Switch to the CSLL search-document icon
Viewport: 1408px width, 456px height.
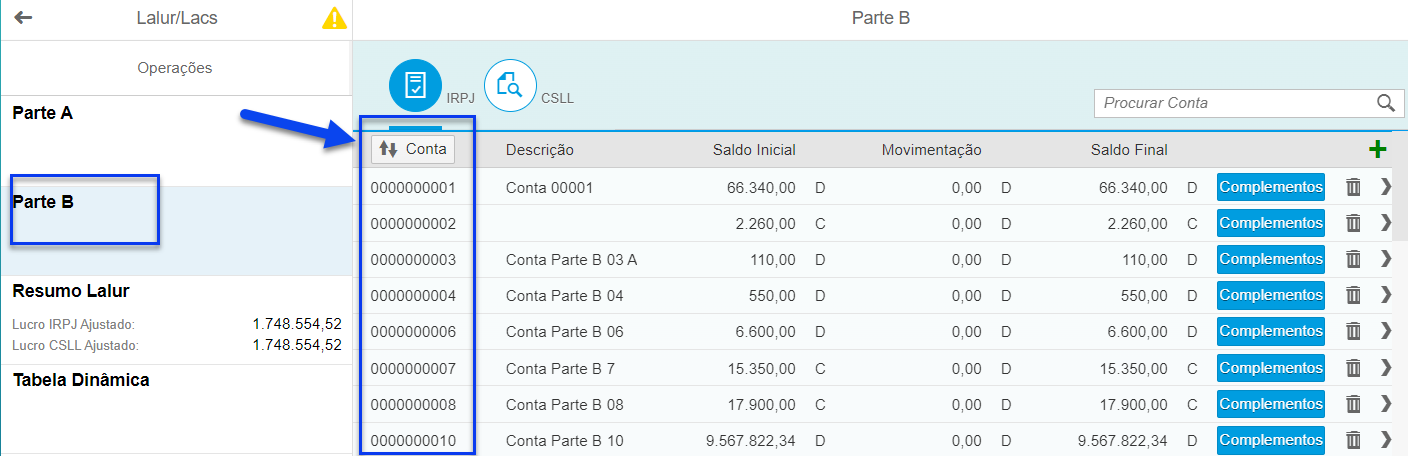click(x=510, y=85)
